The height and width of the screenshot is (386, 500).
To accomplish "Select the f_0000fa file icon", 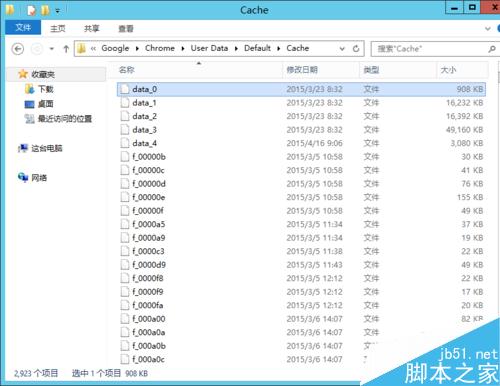I will [x=125, y=305].
